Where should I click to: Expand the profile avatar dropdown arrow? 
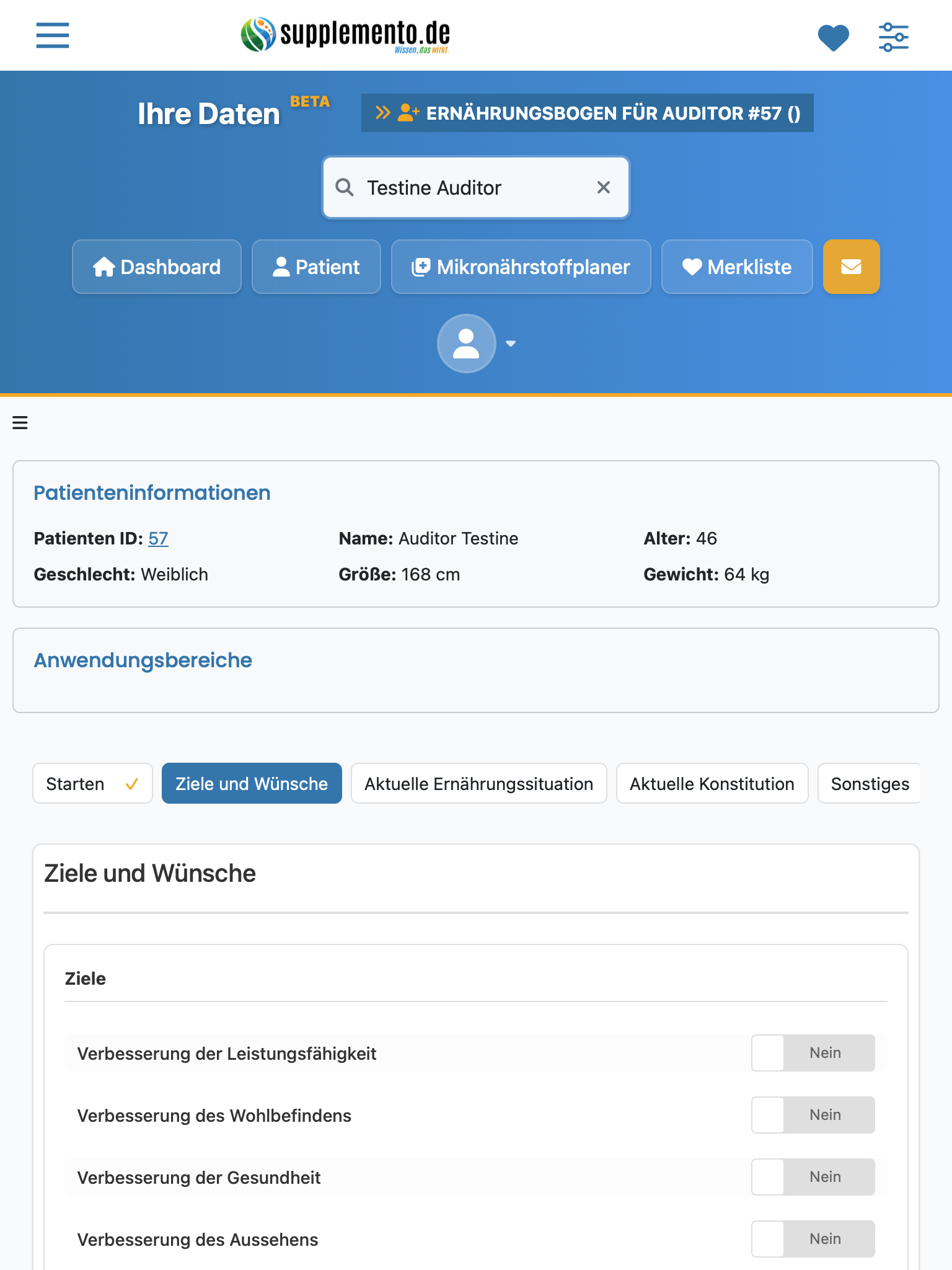[511, 344]
